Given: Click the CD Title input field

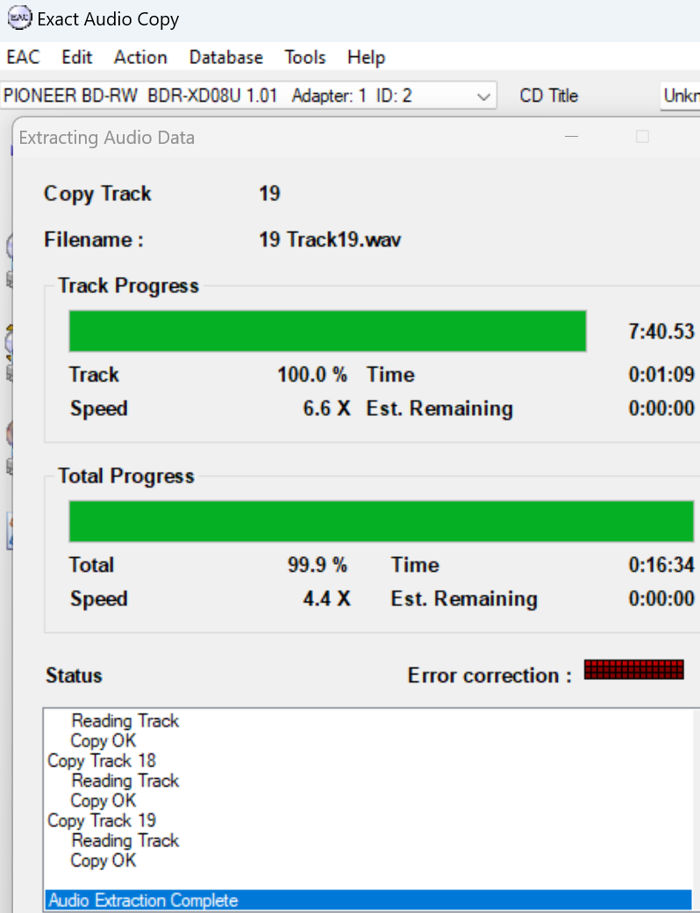Looking at the screenshot, I should [x=680, y=95].
